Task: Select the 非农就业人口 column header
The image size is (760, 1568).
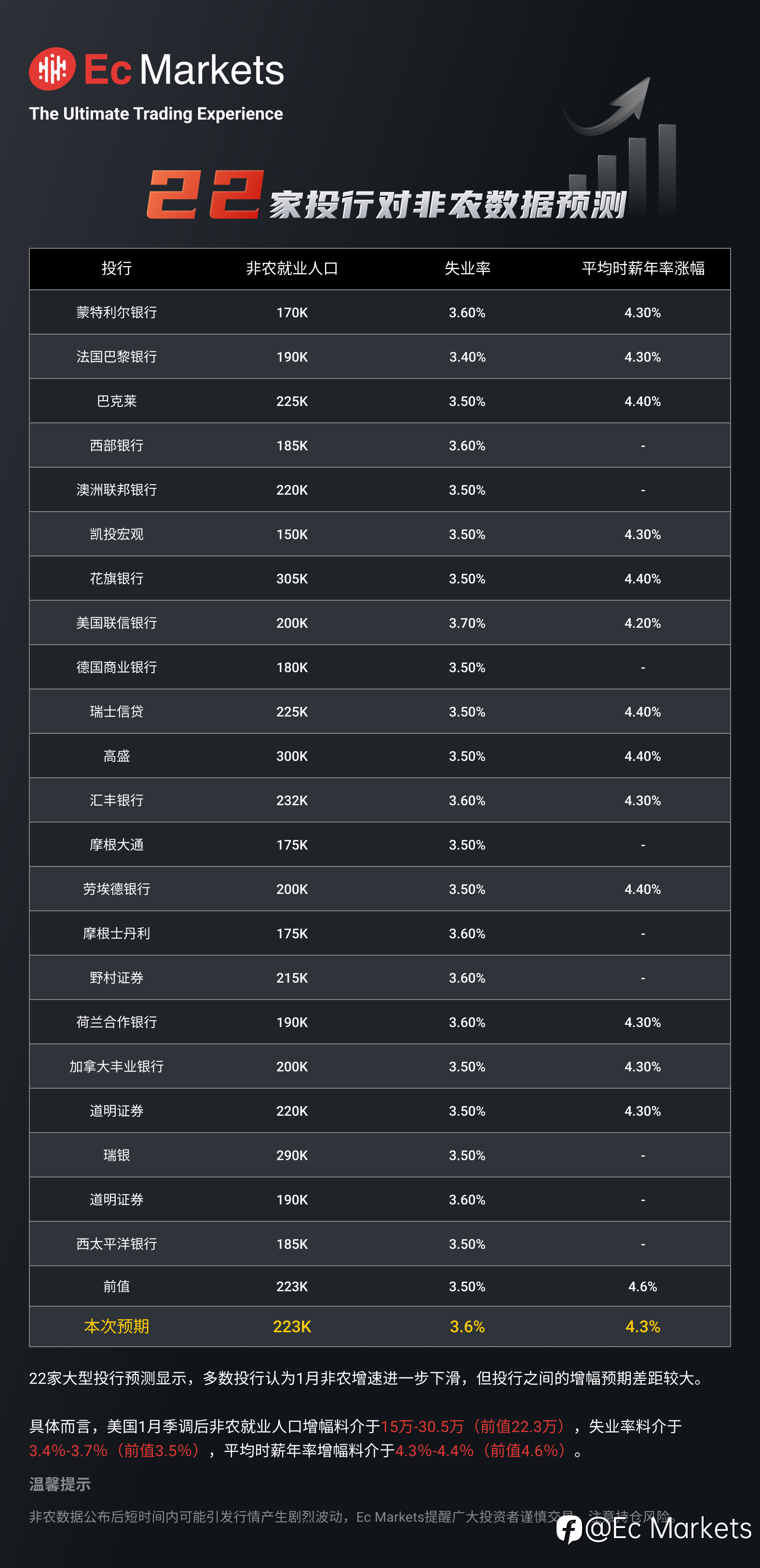Action: pyautogui.click(x=292, y=269)
